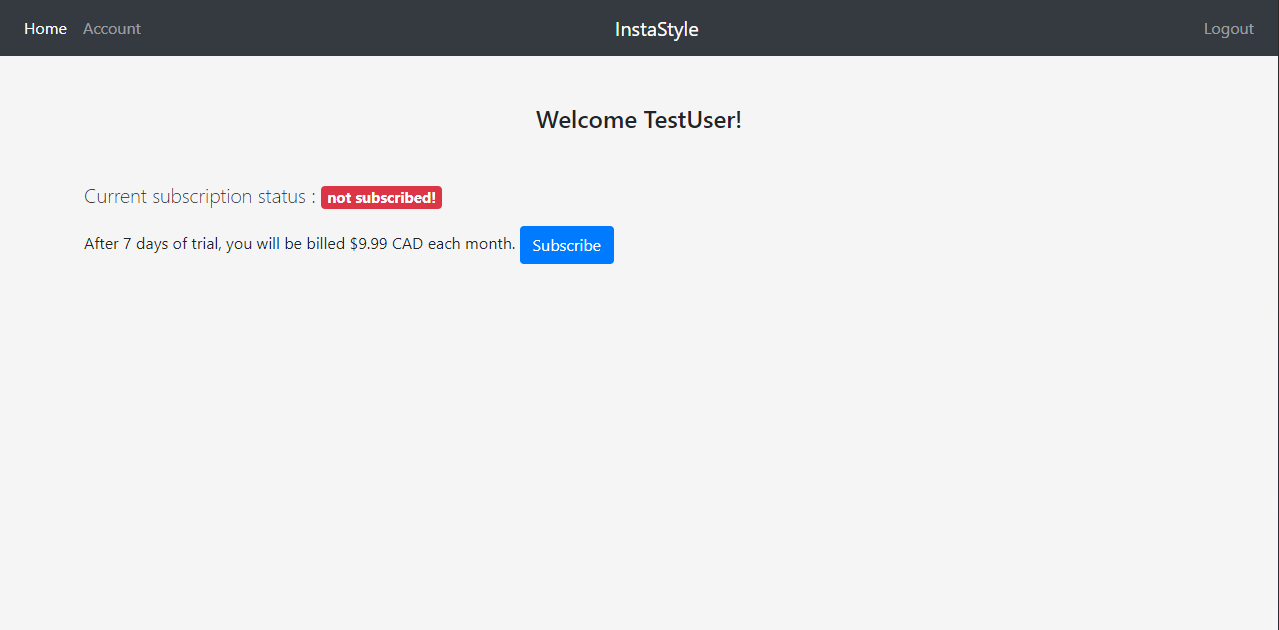This screenshot has width=1279, height=630.
Task: Click the '$9.99 CAD' price text
Action: (x=386, y=244)
